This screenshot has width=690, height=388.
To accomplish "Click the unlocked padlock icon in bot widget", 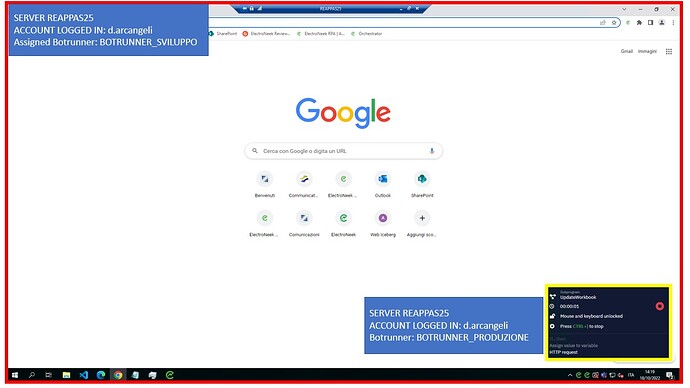I will pos(553,316).
